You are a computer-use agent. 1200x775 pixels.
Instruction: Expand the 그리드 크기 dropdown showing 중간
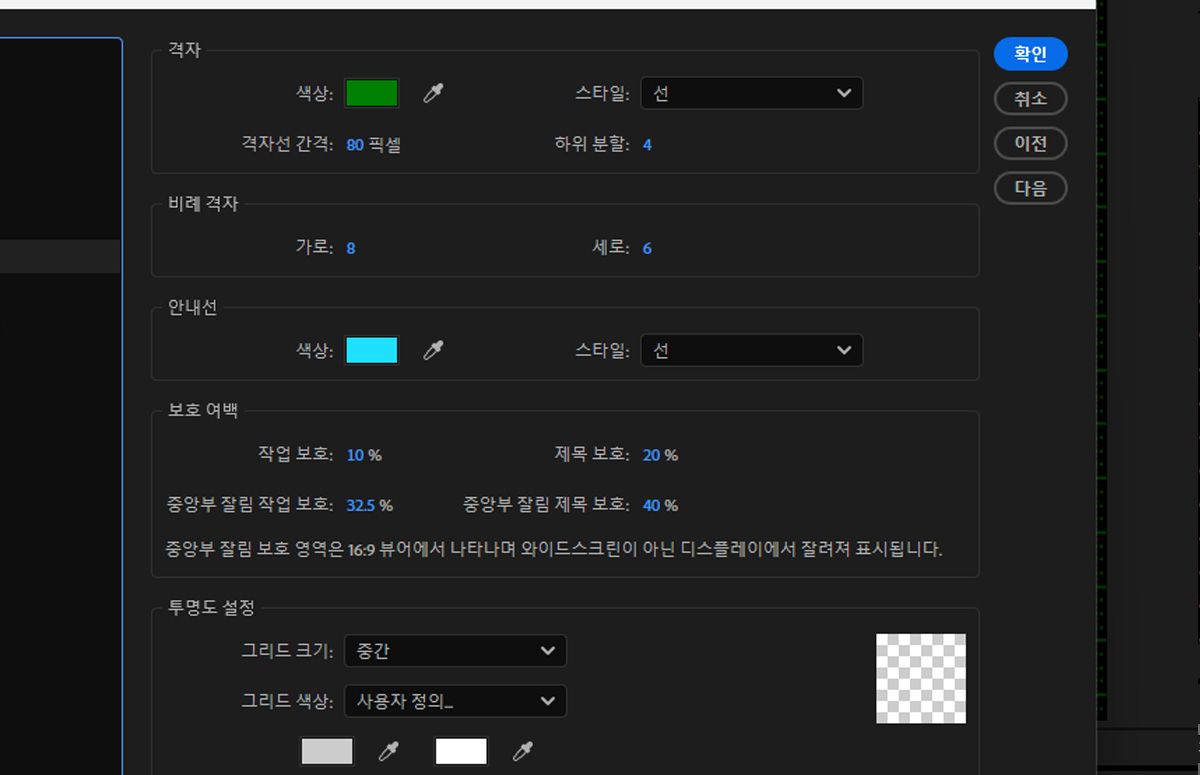point(455,650)
